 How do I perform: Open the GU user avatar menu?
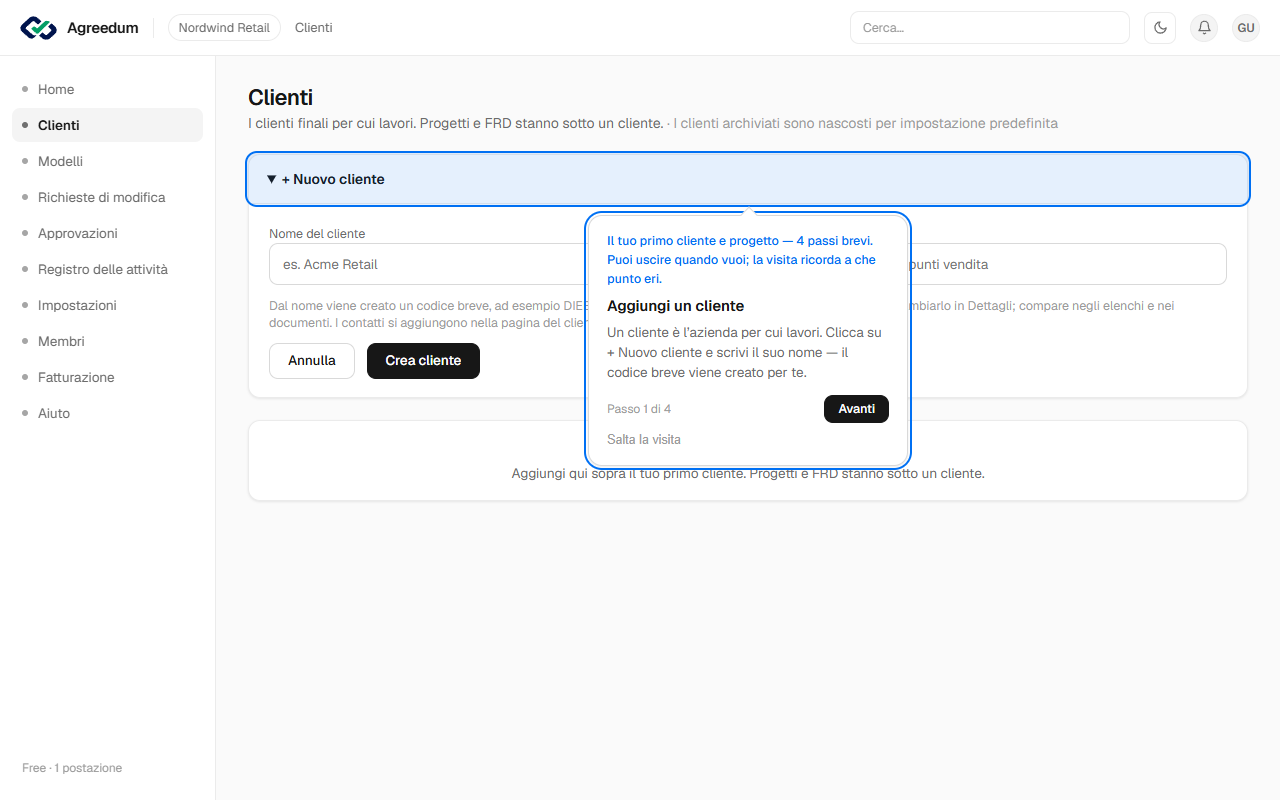point(1246,28)
